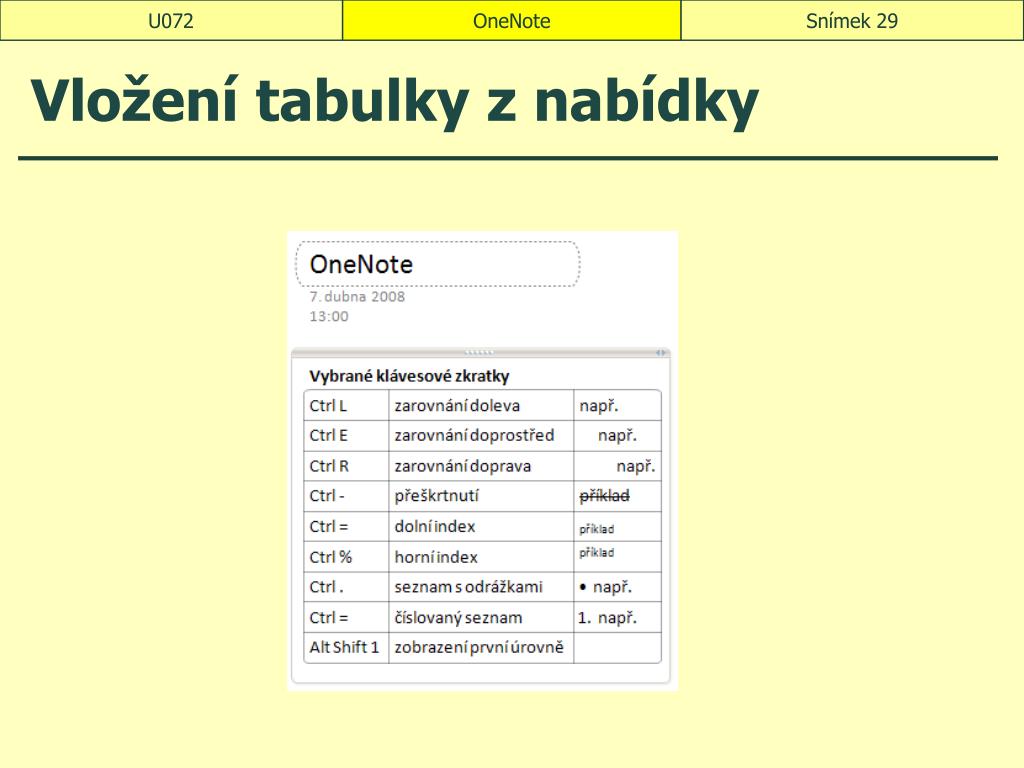Click the left-aligned např. cell

(617, 406)
